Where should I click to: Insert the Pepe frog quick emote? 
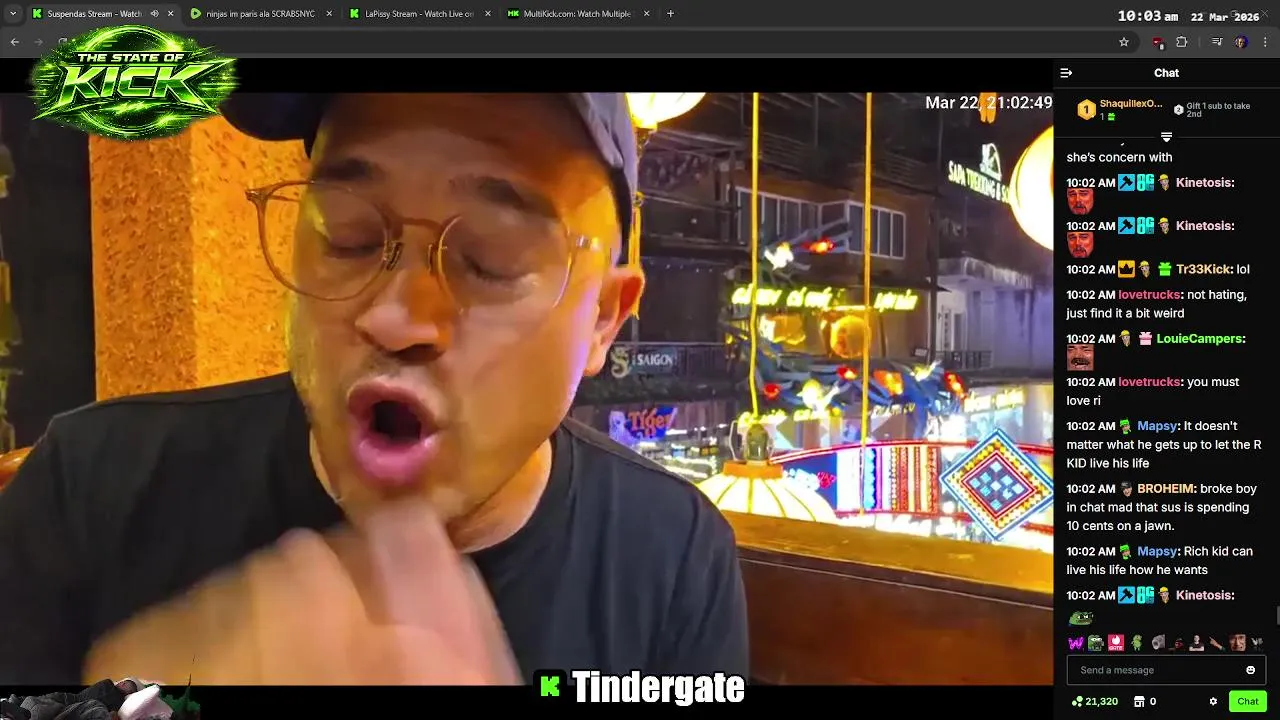[1096, 643]
